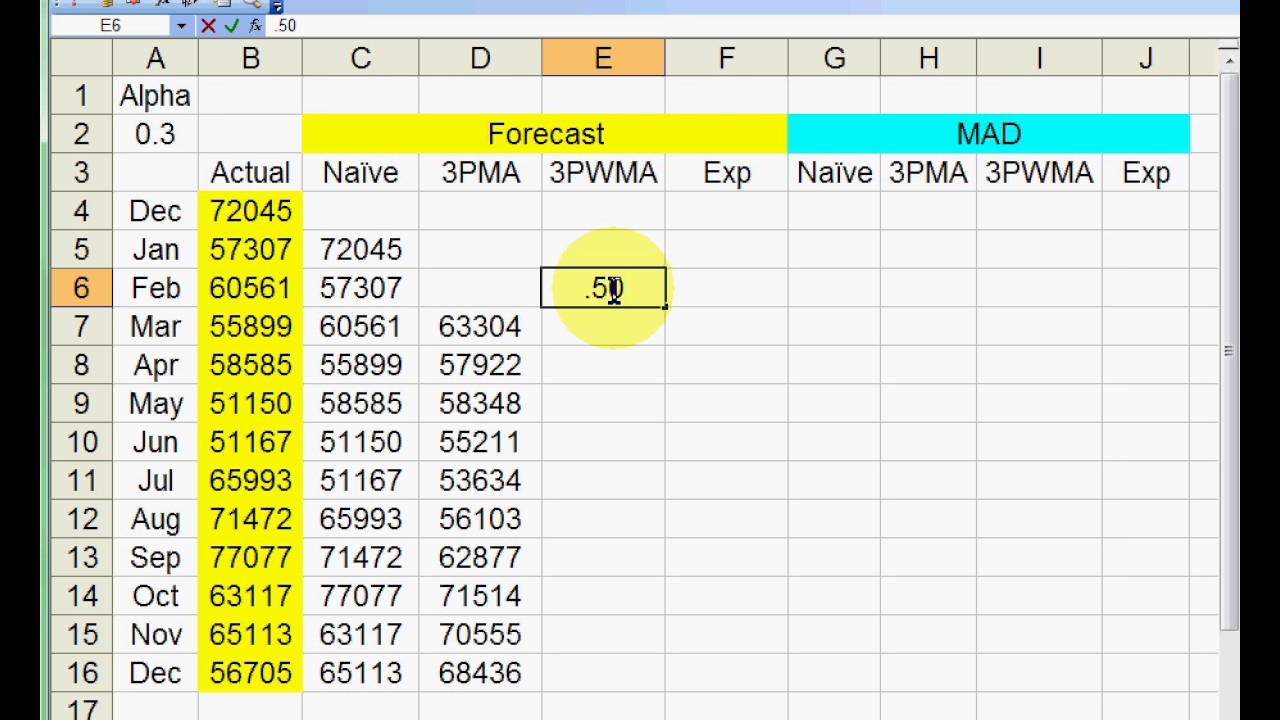Image resolution: width=1280 pixels, height=720 pixels.
Task: Open the Name Box dropdown arrow
Action: pyautogui.click(x=181, y=26)
